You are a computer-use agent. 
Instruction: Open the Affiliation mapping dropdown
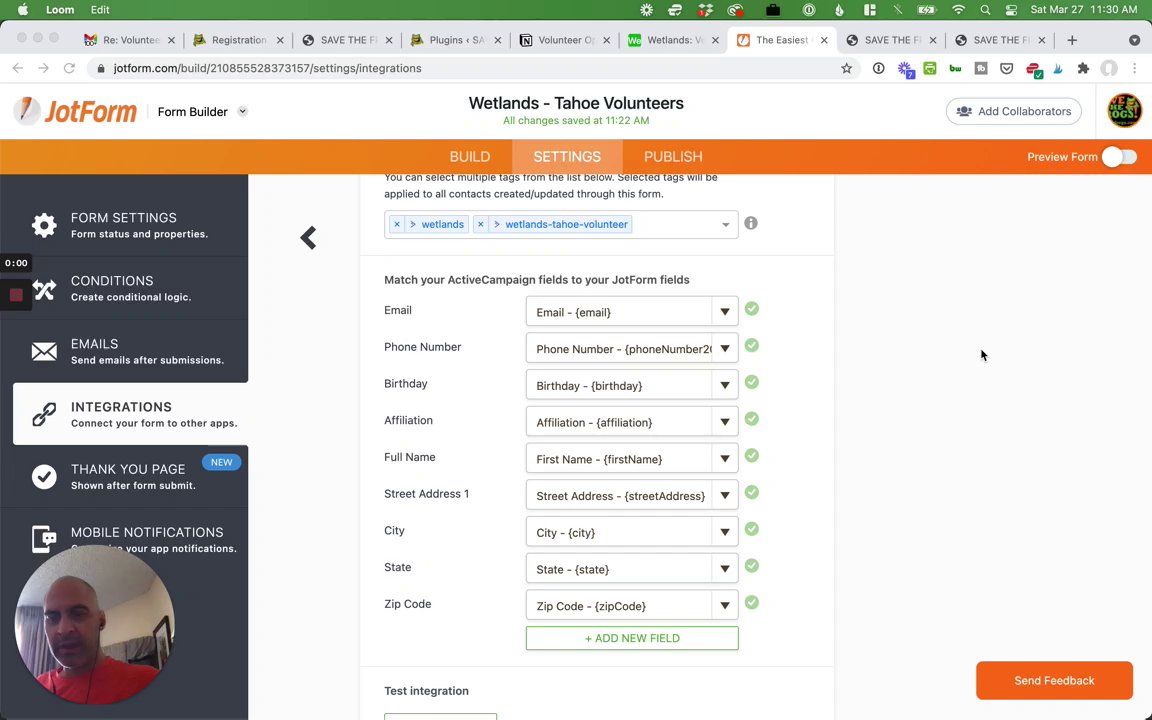click(632, 422)
